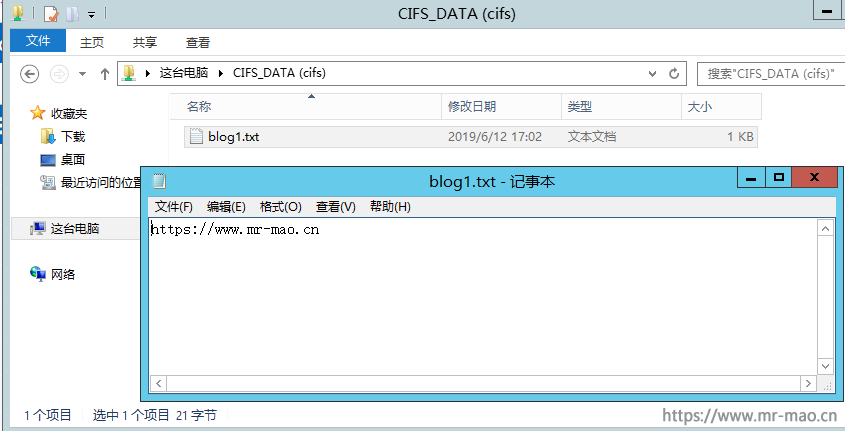845x431 pixels.
Task: Click the date 2019/6/12 17:02 cell
Action: [x=495, y=137]
